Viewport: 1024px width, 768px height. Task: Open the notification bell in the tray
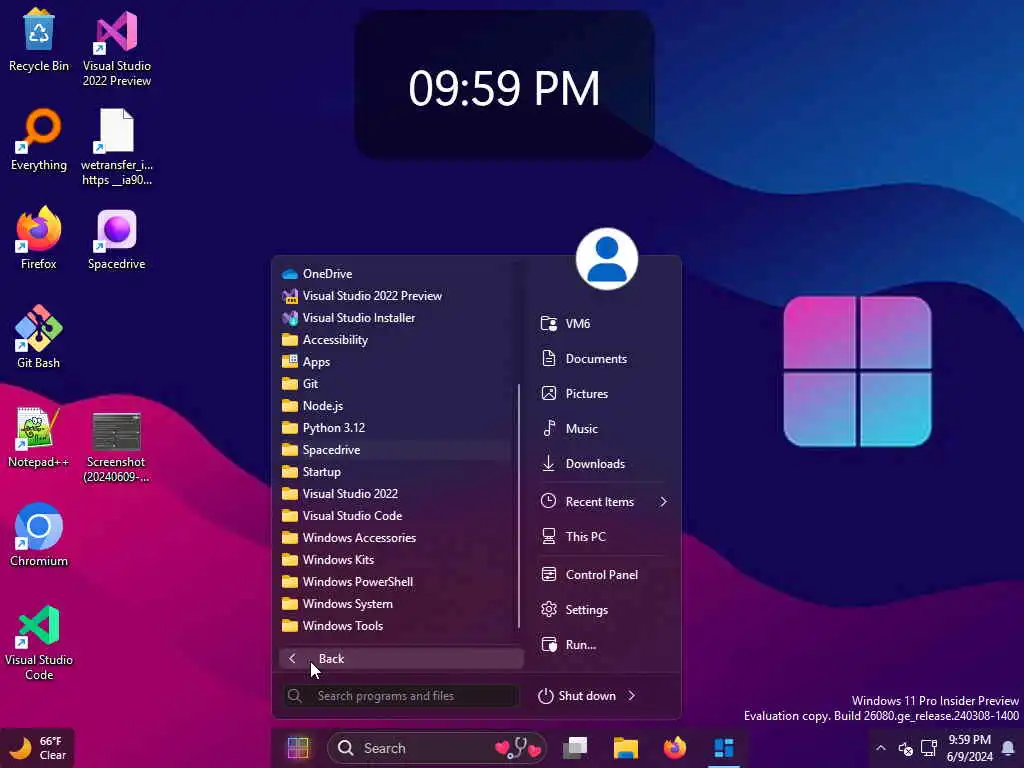[x=1008, y=748]
